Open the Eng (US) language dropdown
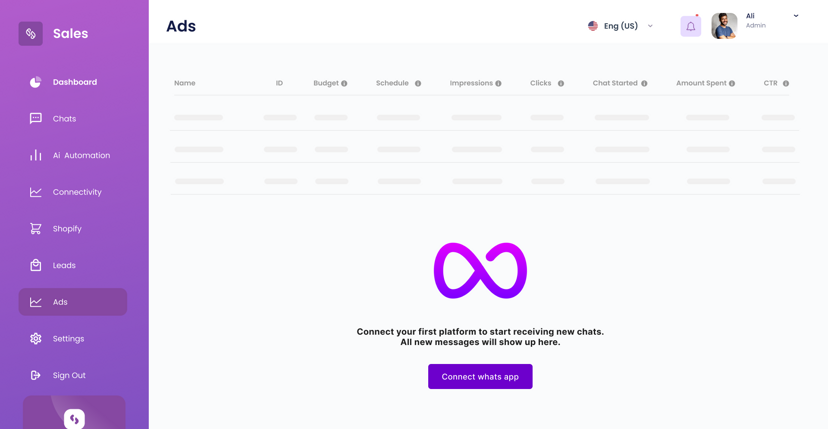828x429 pixels. point(621,26)
